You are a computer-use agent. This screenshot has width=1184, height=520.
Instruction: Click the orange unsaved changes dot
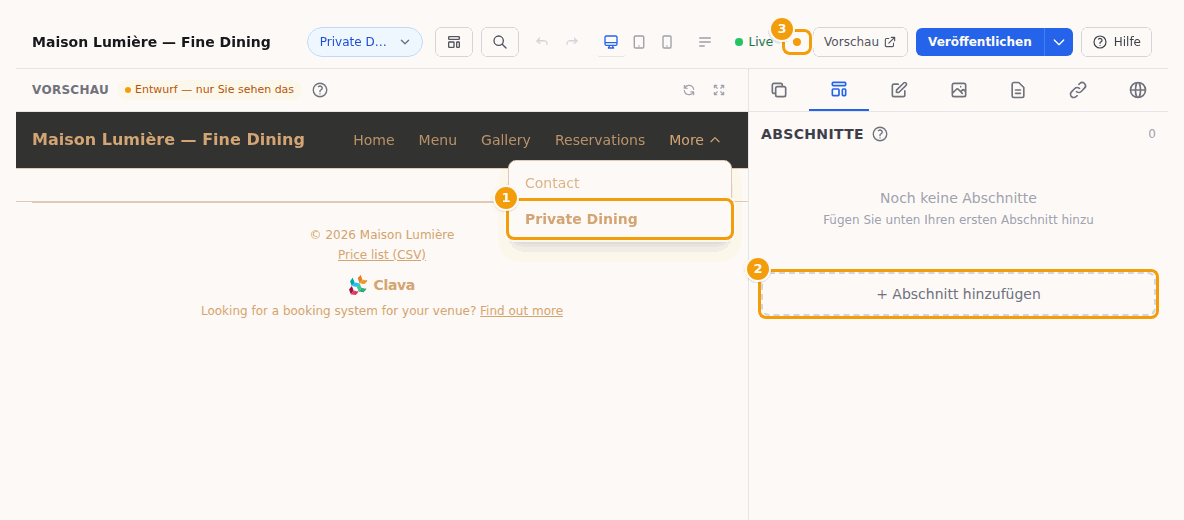coord(797,42)
